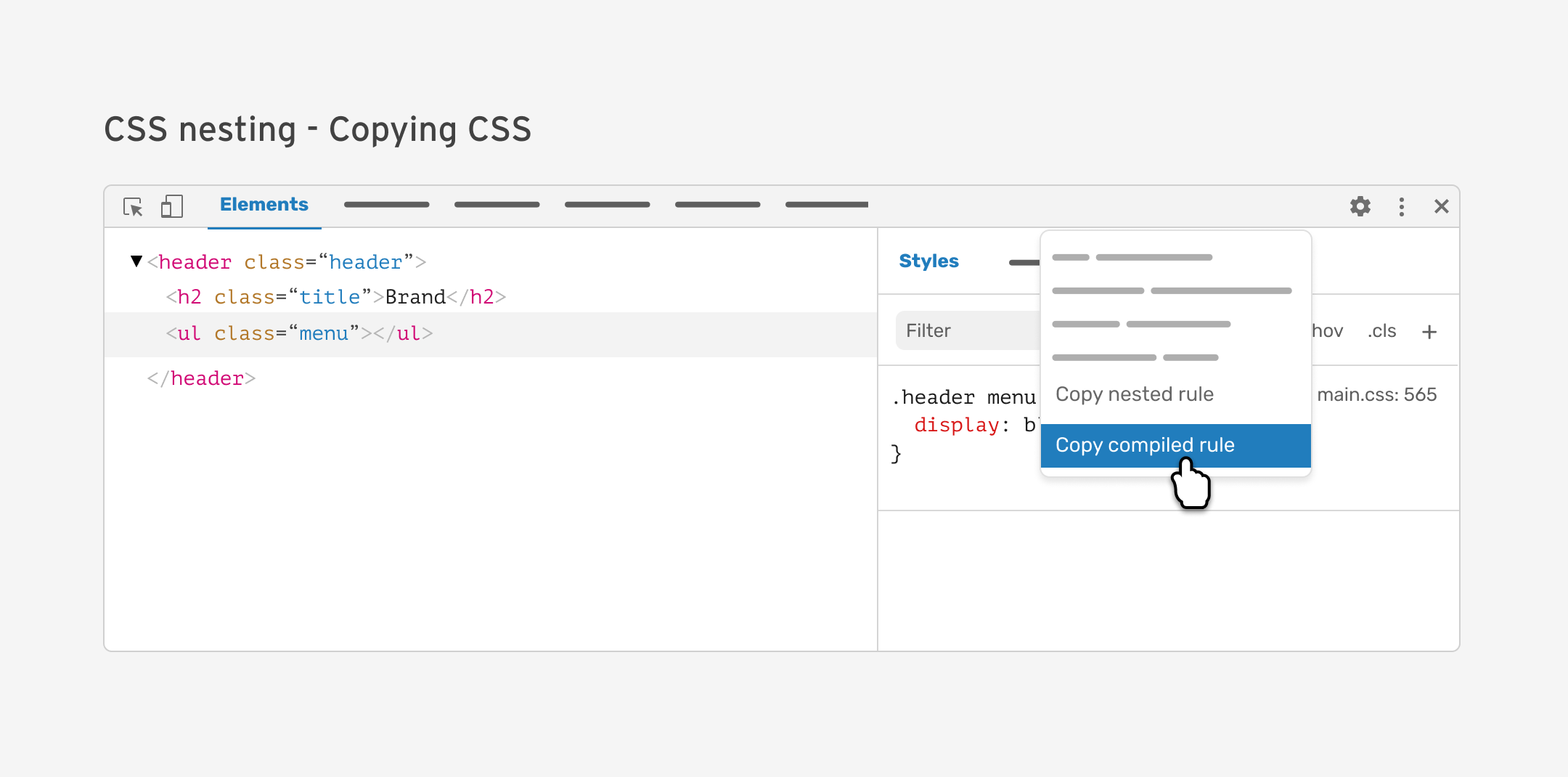1568x777 pixels.
Task: Toggle the .cls element classes panel
Action: 1381,331
